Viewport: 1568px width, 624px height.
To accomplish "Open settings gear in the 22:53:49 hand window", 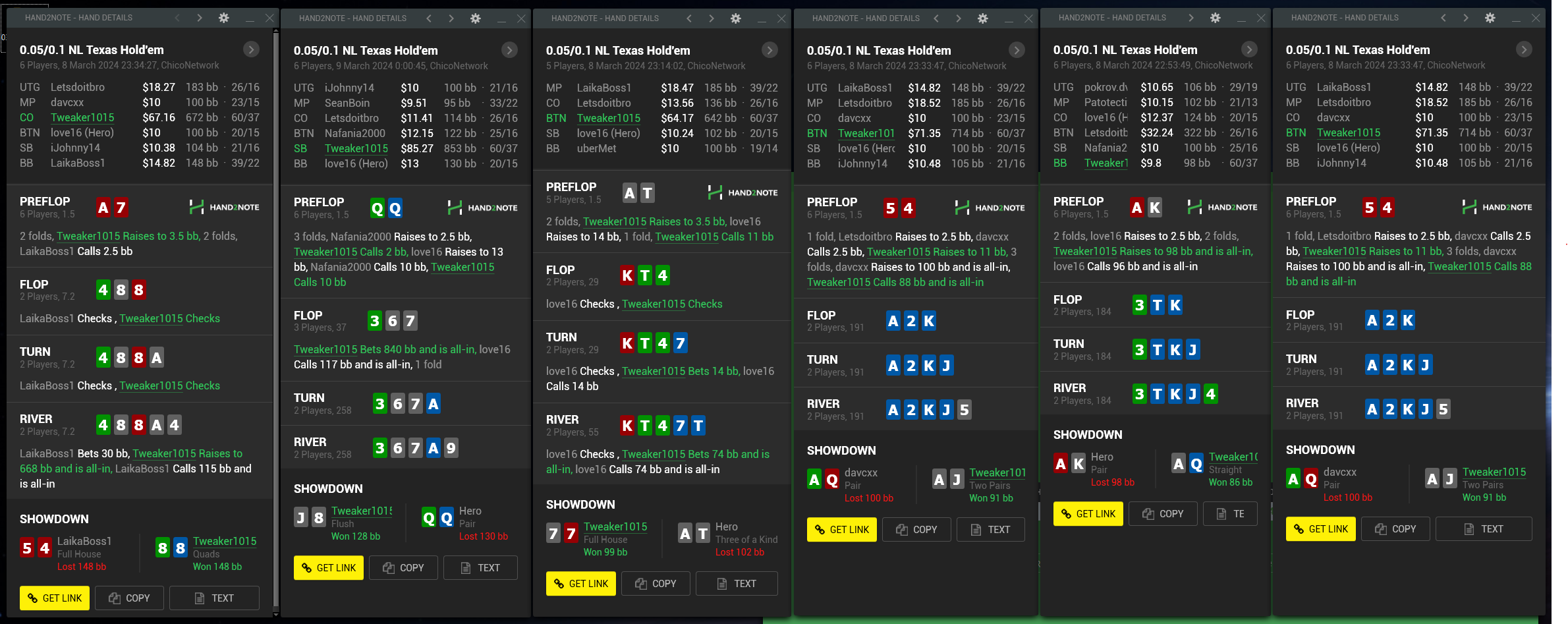I will (1216, 18).
